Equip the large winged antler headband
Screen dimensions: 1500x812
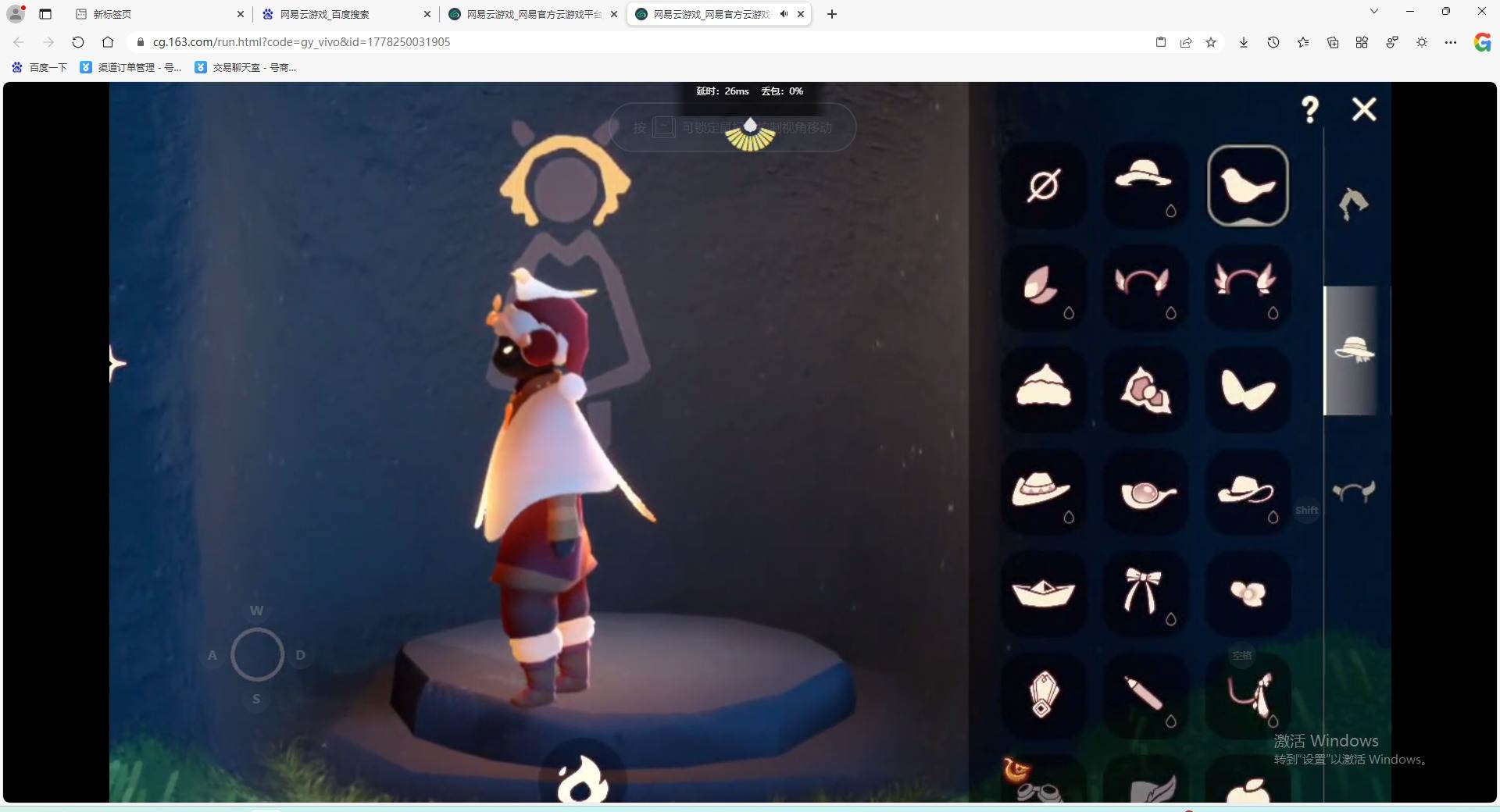coord(1248,287)
